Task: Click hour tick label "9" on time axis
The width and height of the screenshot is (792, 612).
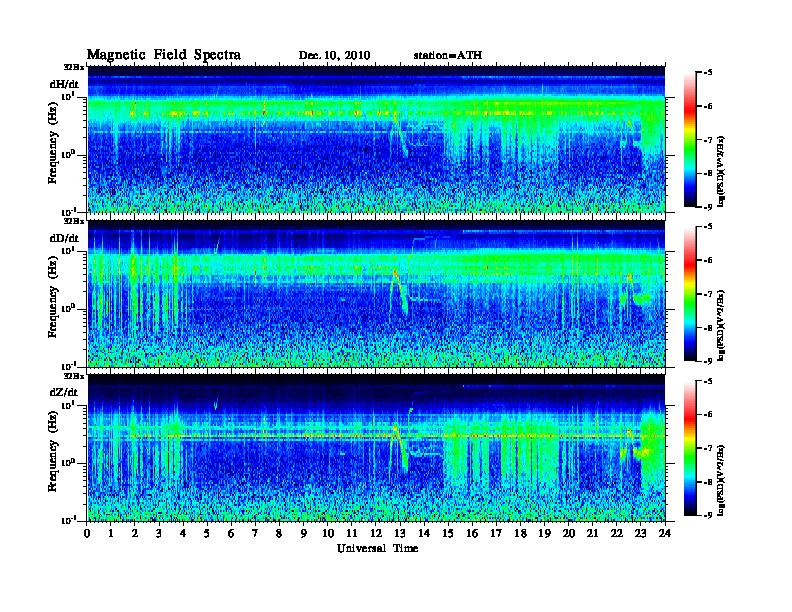Action: (304, 533)
